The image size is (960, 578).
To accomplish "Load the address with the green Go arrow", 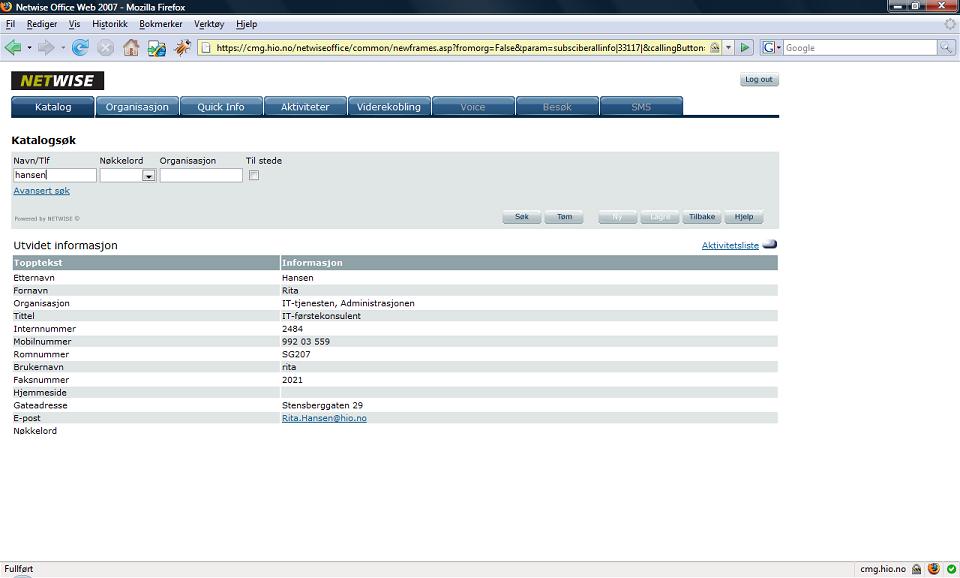I will 744,48.
